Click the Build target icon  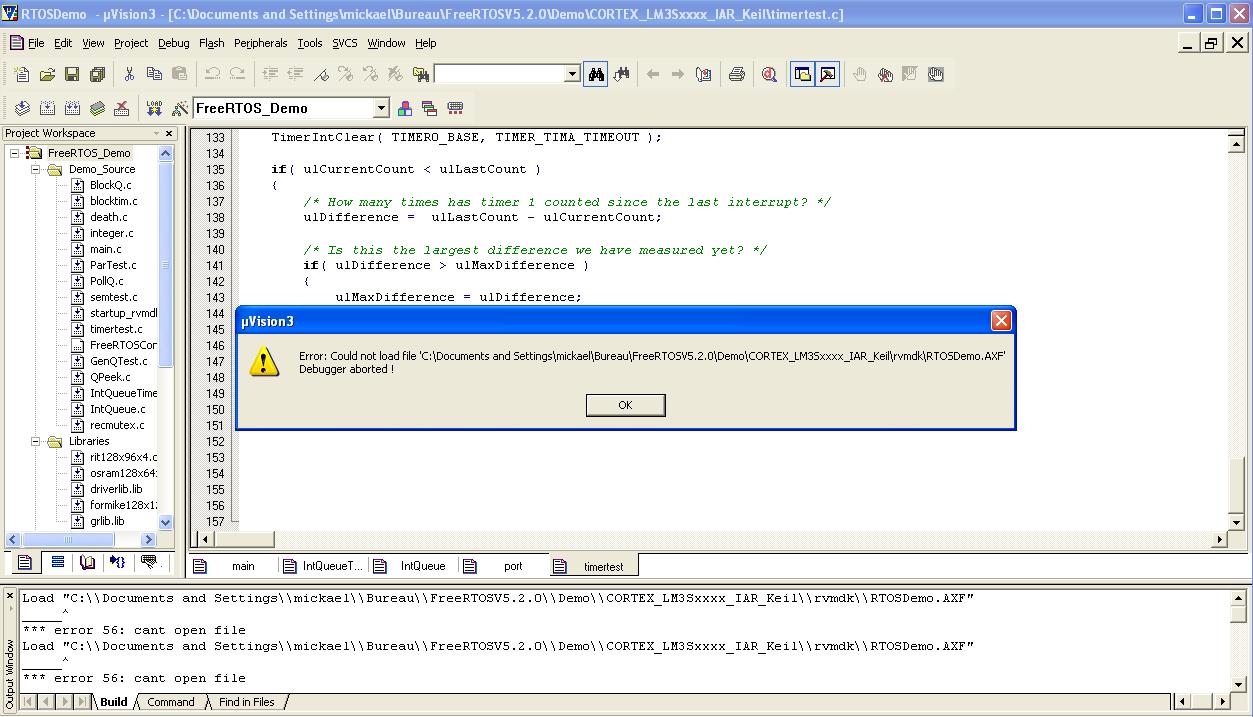coord(47,108)
